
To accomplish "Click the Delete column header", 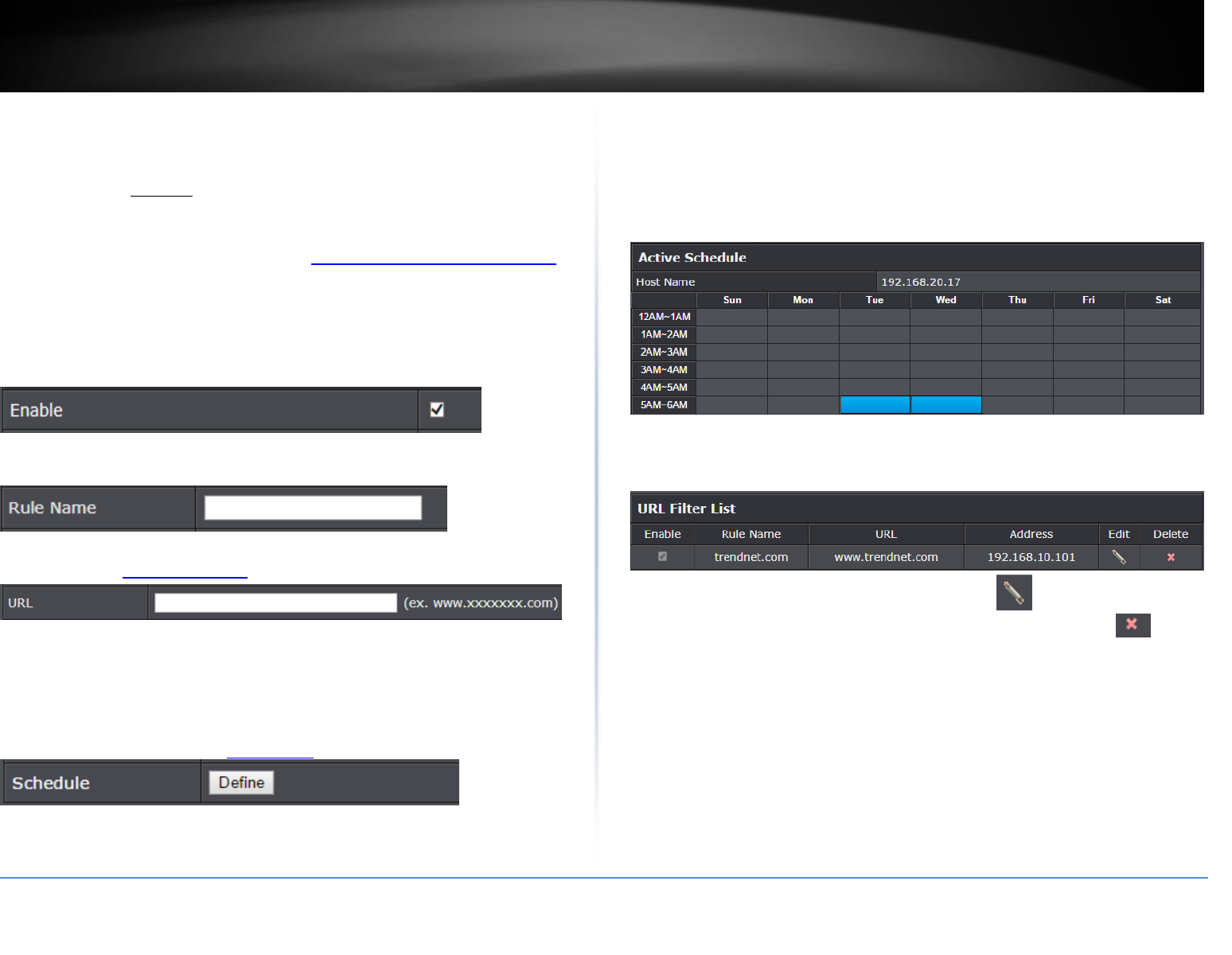I will [1171, 534].
